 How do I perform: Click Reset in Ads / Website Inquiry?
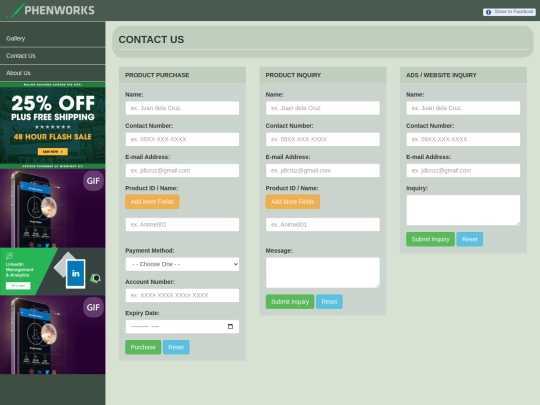click(470, 239)
